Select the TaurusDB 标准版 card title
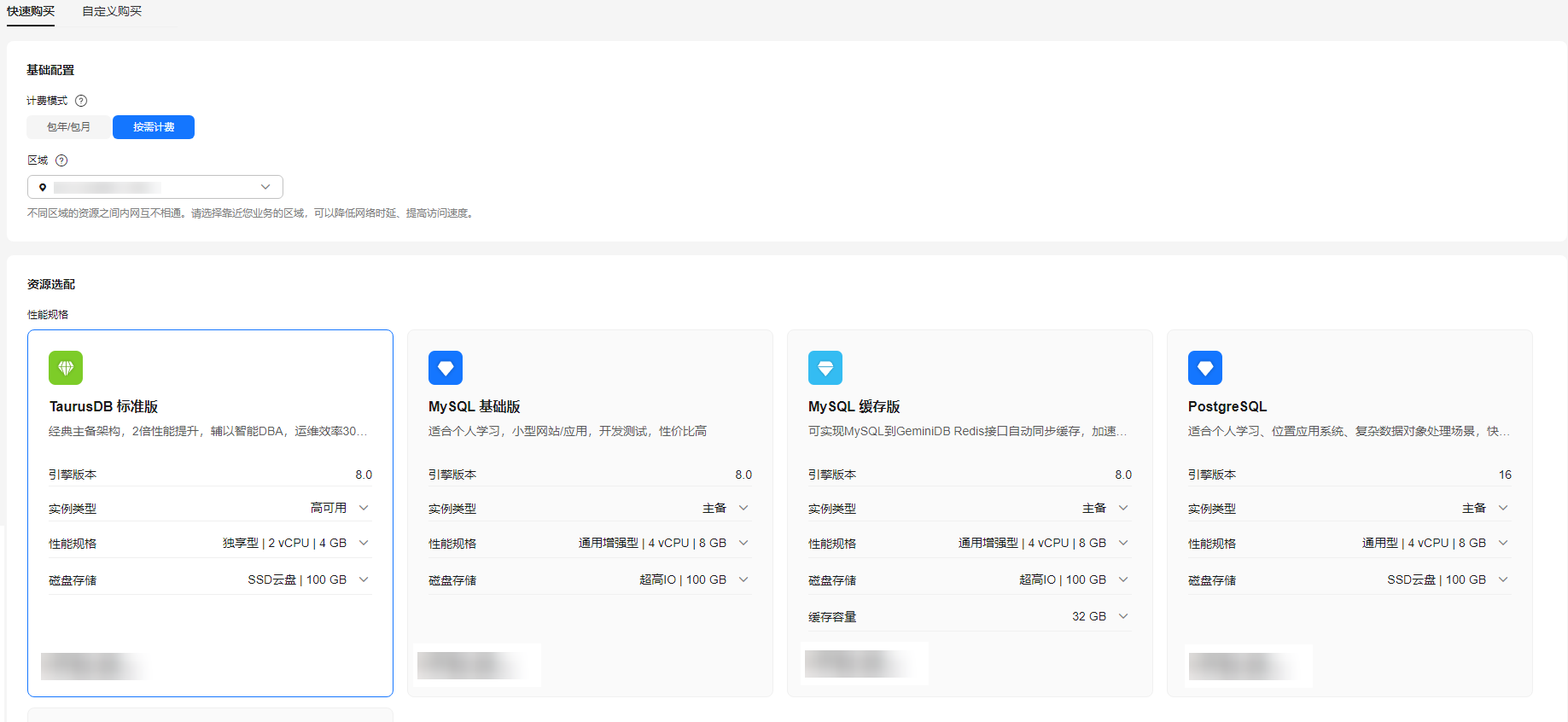Viewport: 1568px width, 722px height. (103, 407)
